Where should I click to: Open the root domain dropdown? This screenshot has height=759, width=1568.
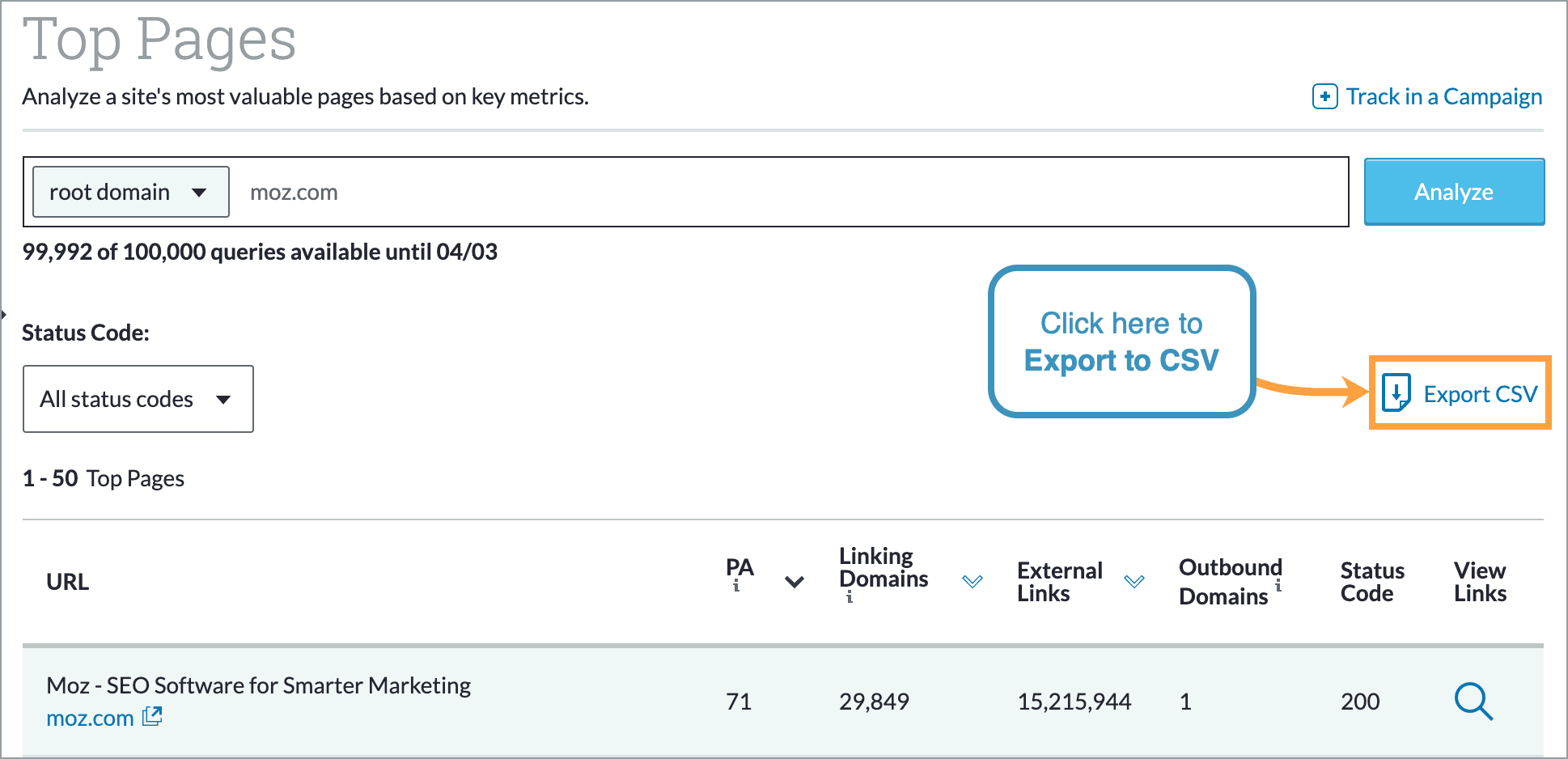click(x=129, y=192)
